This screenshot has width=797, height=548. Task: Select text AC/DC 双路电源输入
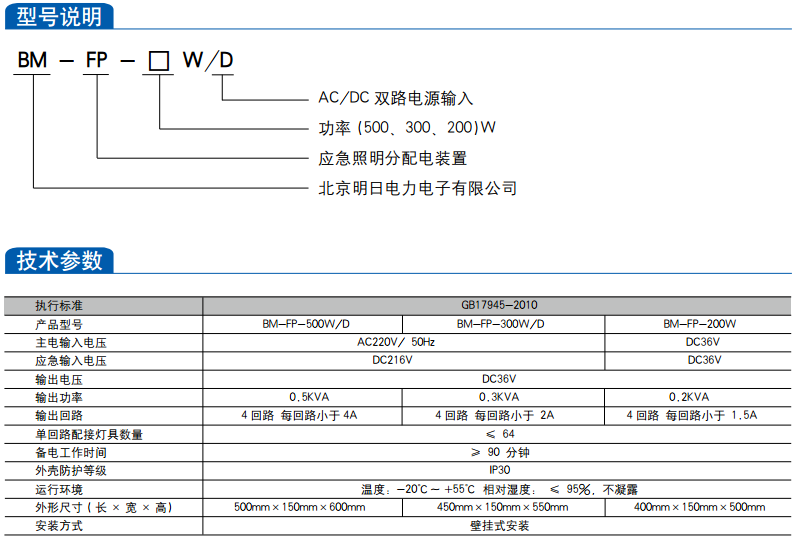tap(395, 98)
